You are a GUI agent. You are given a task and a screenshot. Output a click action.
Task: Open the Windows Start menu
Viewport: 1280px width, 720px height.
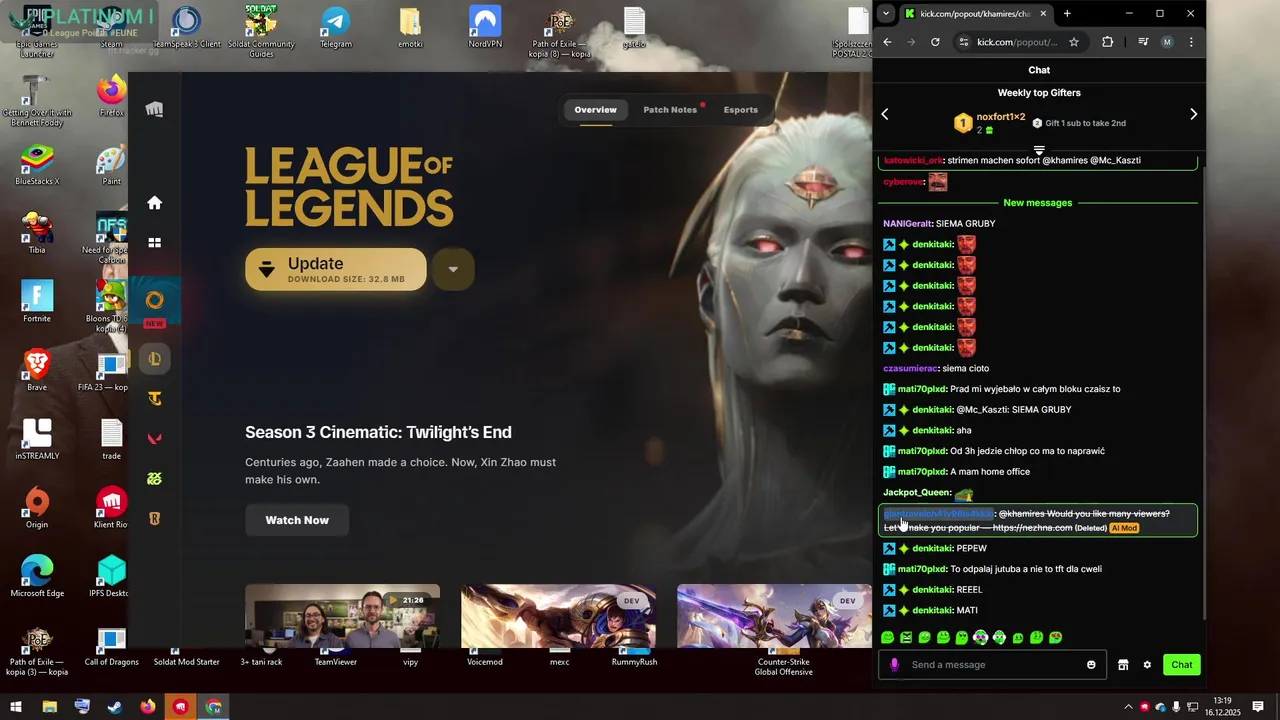[x=16, y=707]
